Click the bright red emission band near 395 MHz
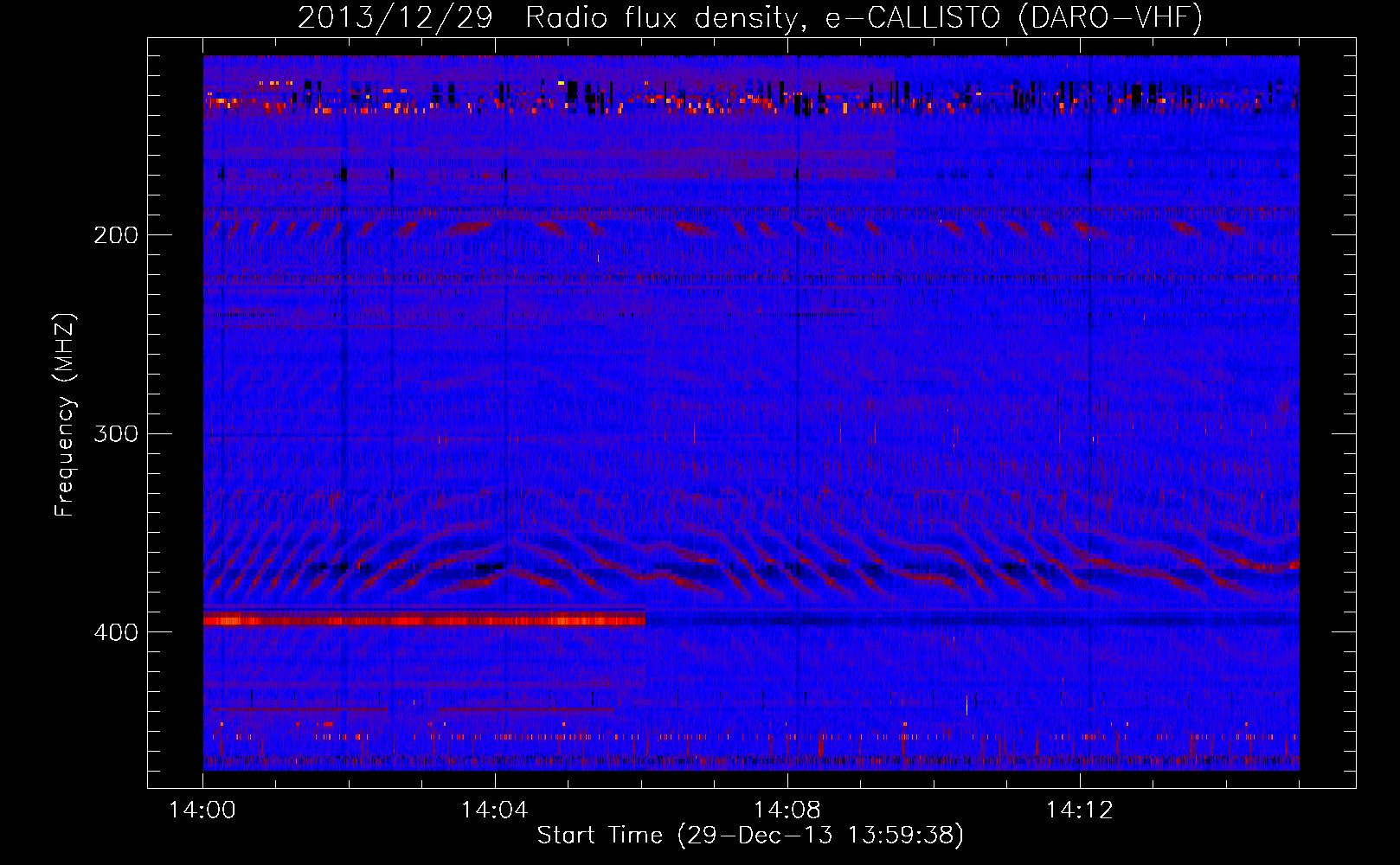Screen dimensions: 1400x865 pyautogui.click(x=424, y=618)
